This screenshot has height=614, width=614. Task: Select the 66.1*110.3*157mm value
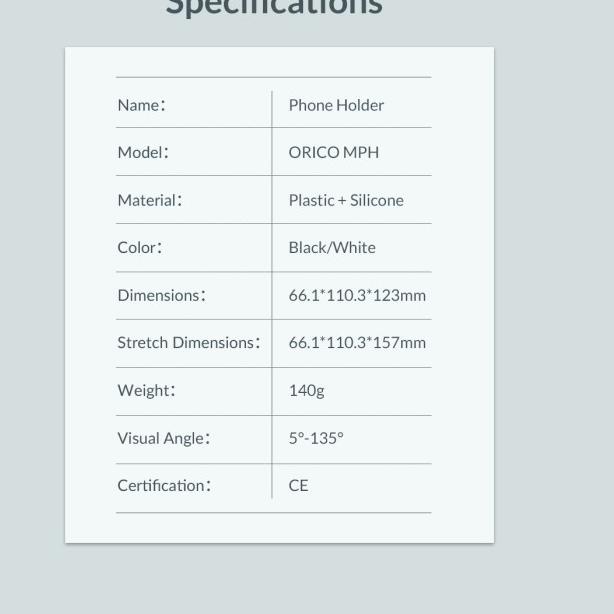pos(357,342)
